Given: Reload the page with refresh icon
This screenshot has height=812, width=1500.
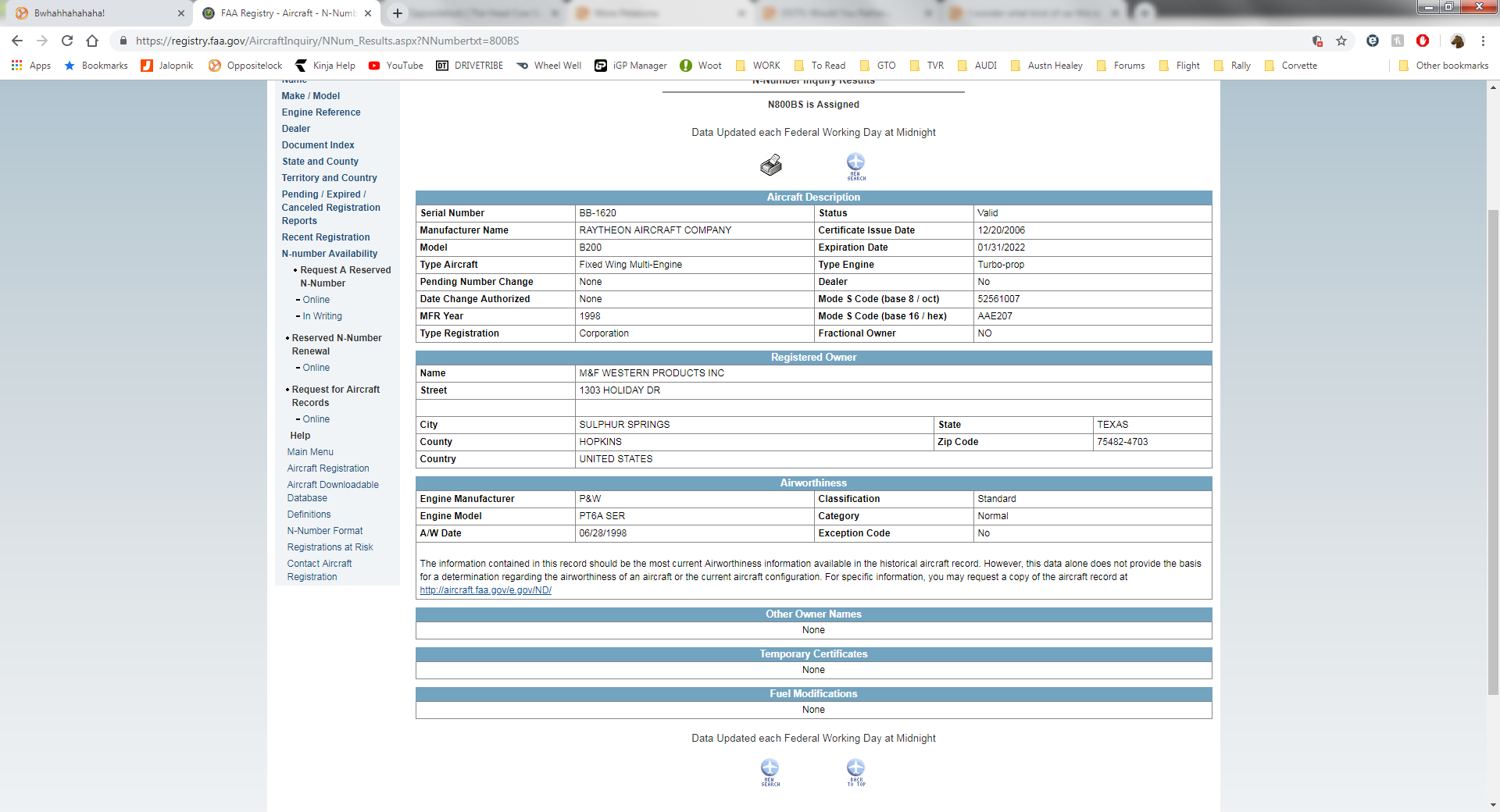Looking at the screenshot, I should click(67, 41).
